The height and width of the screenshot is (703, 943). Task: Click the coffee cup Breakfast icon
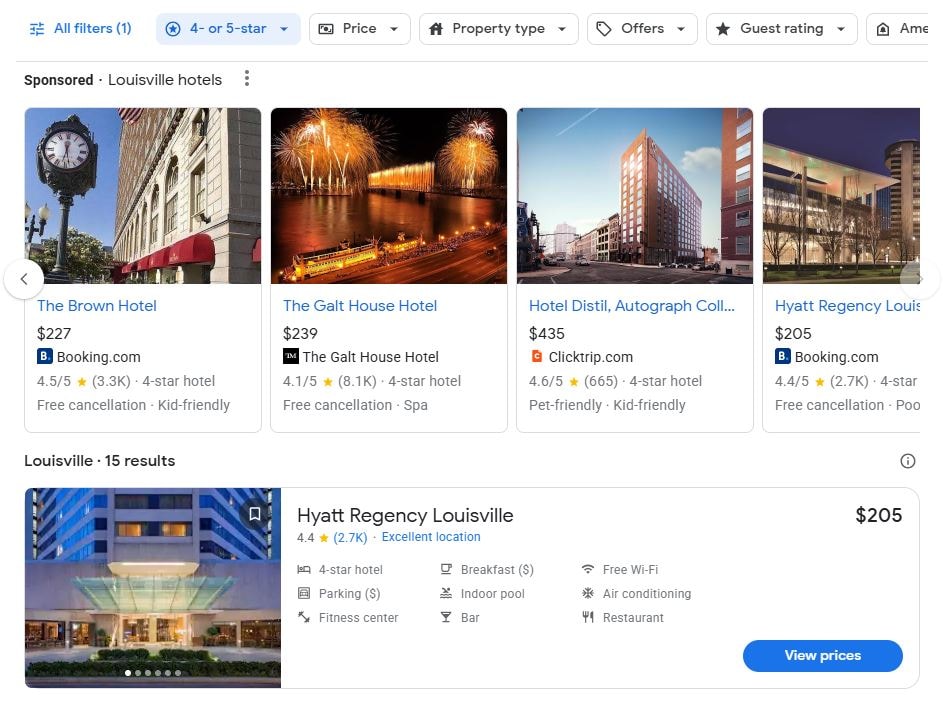click(x=446, y=569)
